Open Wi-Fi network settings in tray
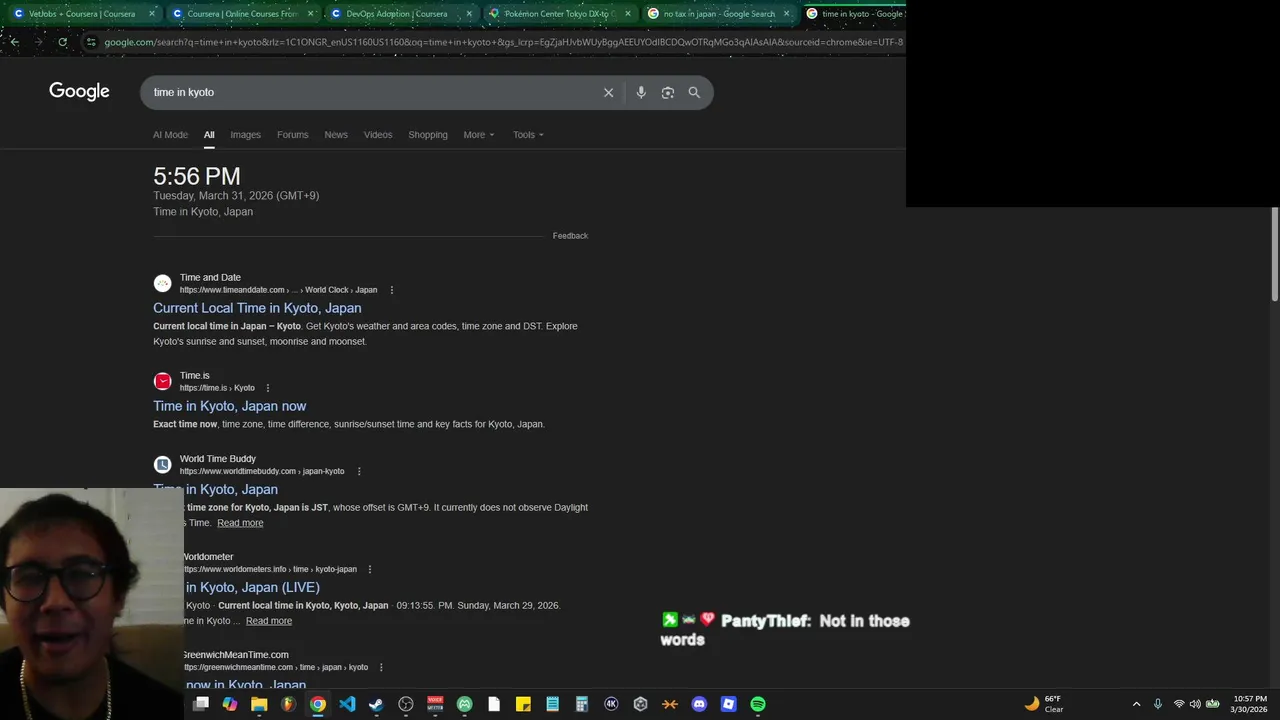 click(1179, 704)
